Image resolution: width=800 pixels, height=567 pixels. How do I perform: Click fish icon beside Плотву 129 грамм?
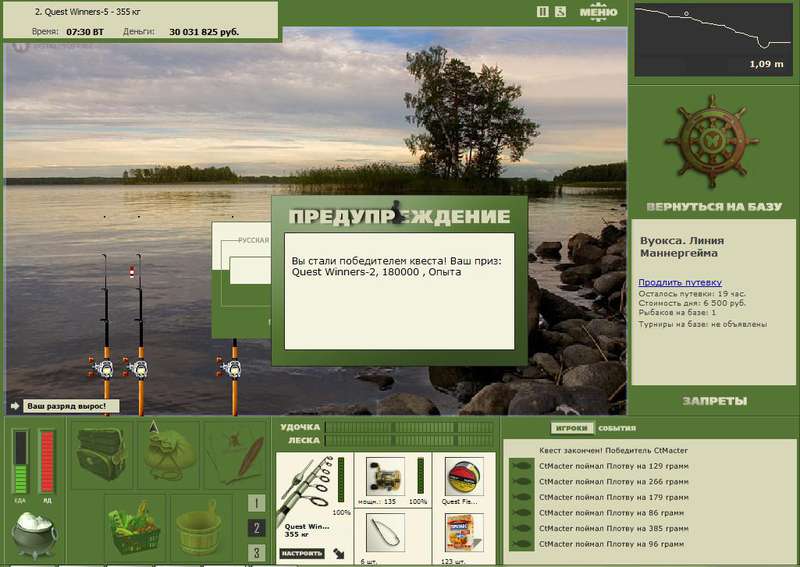click(x=521, y=466)
